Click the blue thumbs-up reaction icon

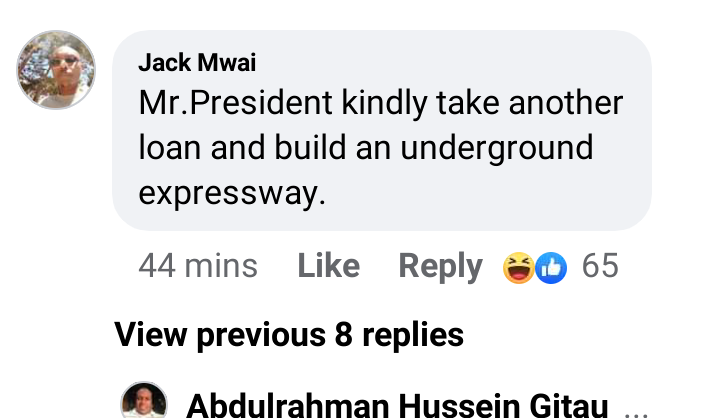tap(551, 267)
